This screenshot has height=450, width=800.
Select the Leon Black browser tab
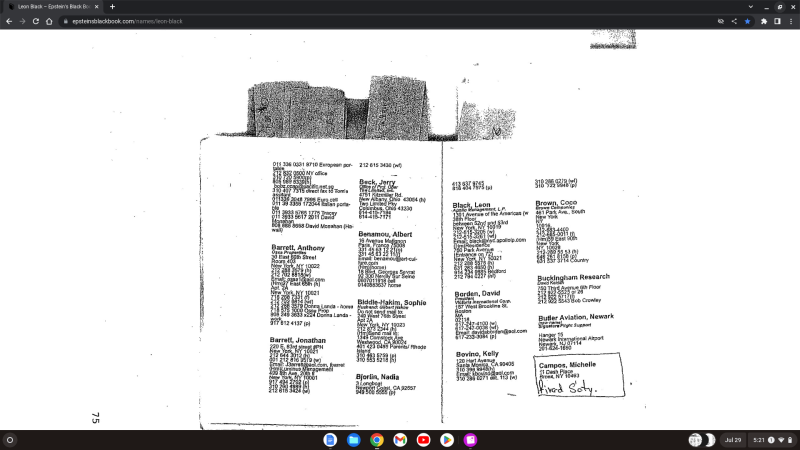53,7
